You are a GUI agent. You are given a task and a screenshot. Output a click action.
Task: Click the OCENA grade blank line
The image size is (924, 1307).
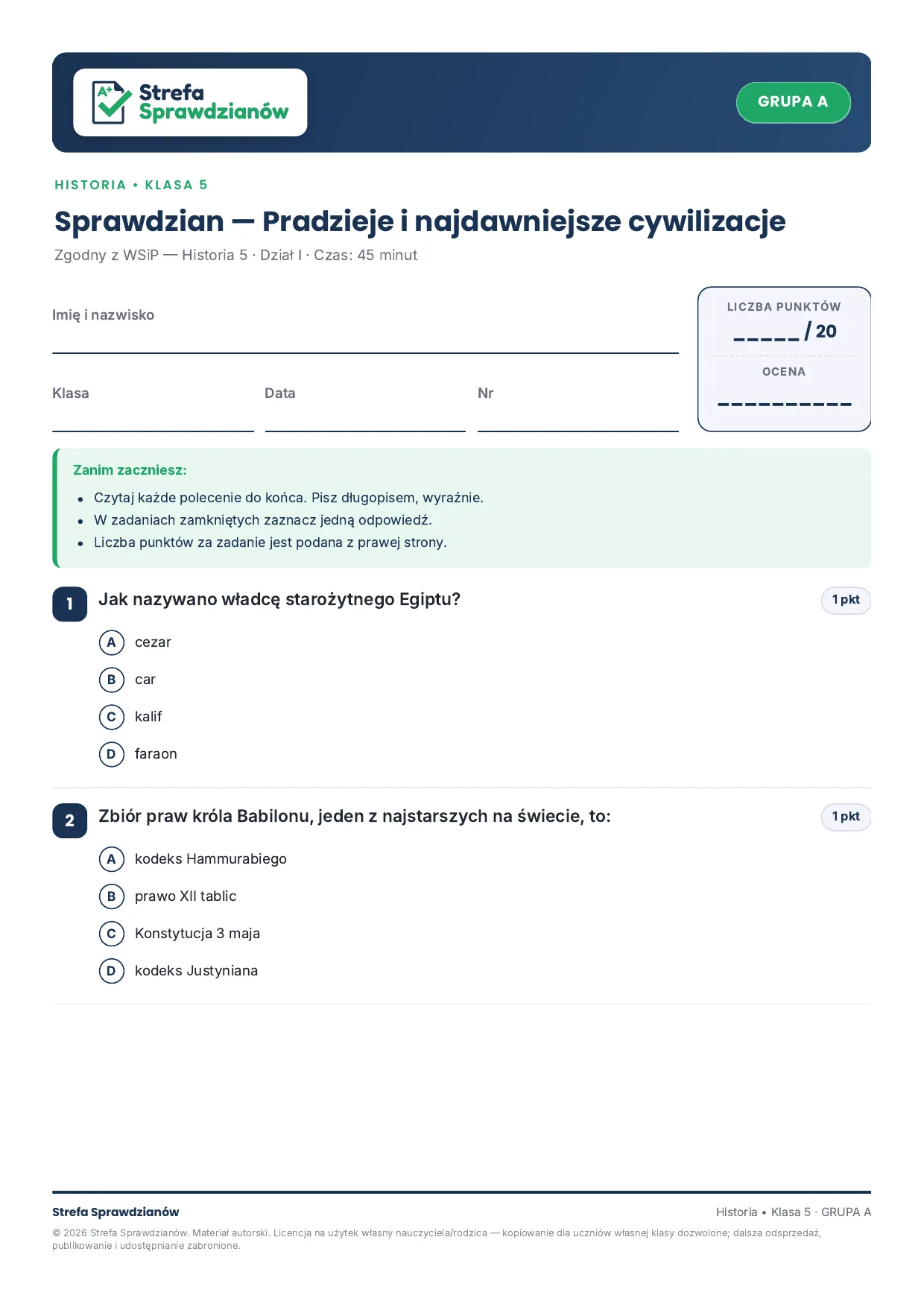tap(785, 405)
